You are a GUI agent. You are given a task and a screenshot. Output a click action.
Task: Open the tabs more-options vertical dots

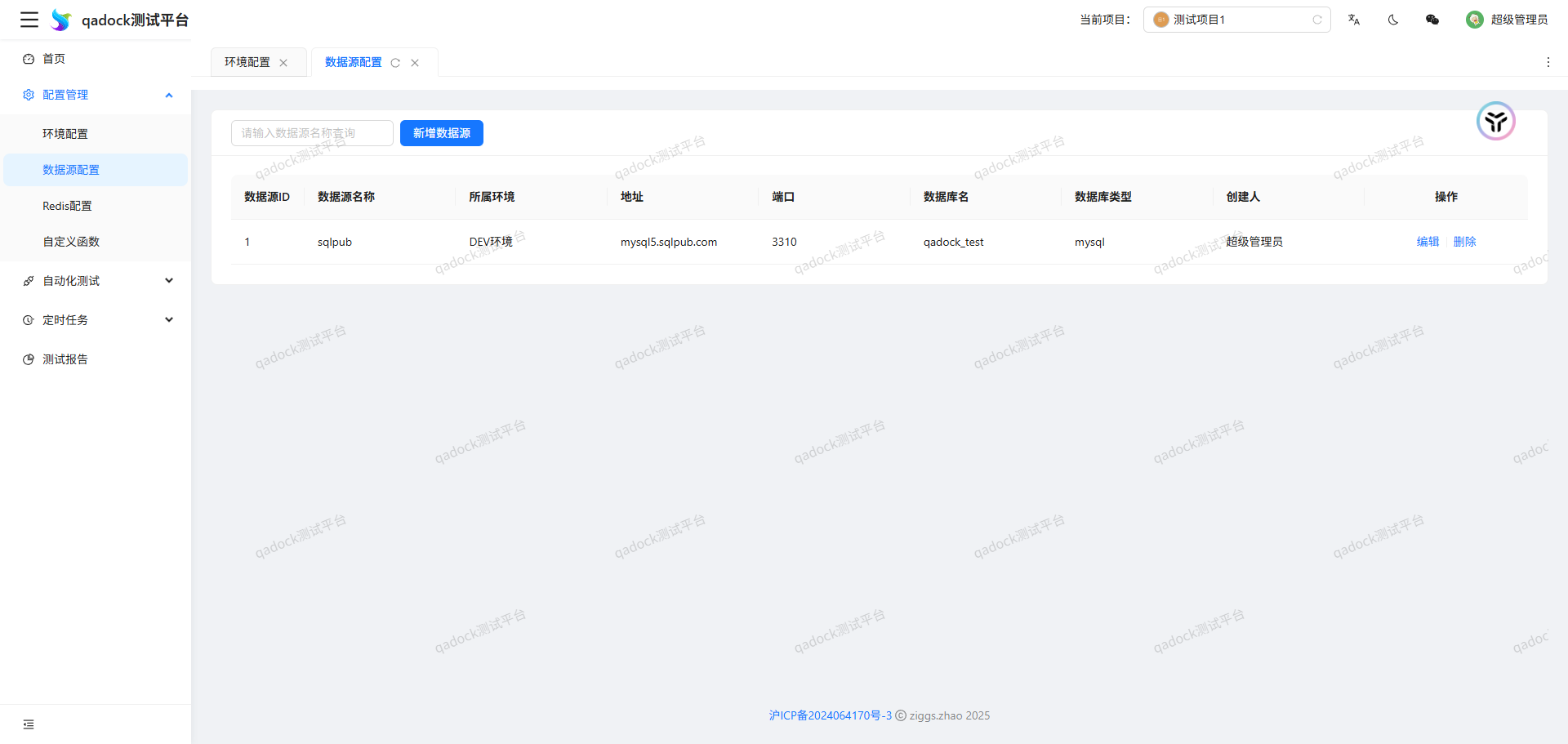[x=1548, y=62]
